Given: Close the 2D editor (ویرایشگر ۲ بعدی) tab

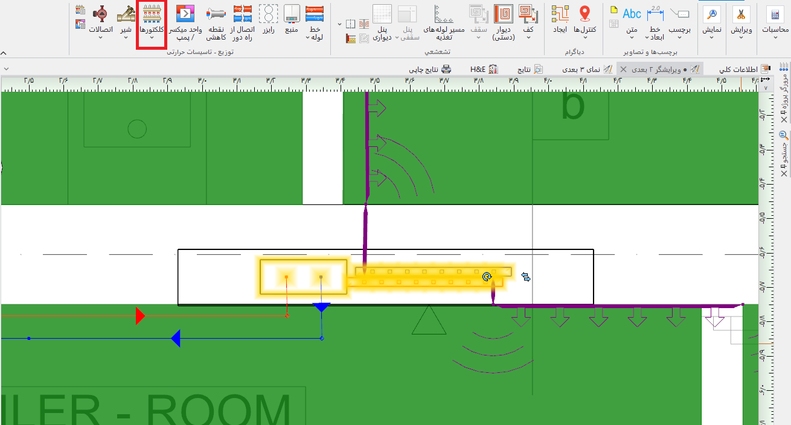Looking at the screenshot, I should 623,69.
